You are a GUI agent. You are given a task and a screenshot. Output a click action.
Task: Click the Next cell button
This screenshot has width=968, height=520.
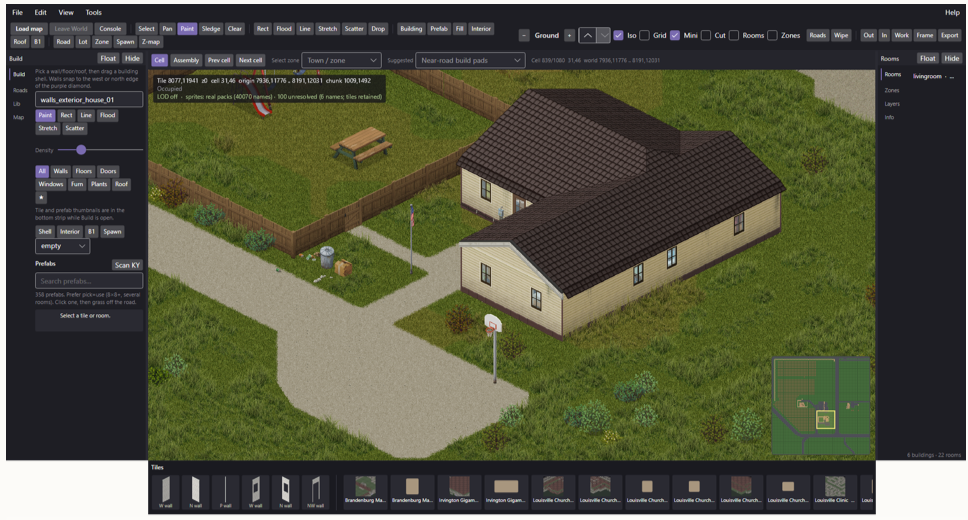[250, 60]
